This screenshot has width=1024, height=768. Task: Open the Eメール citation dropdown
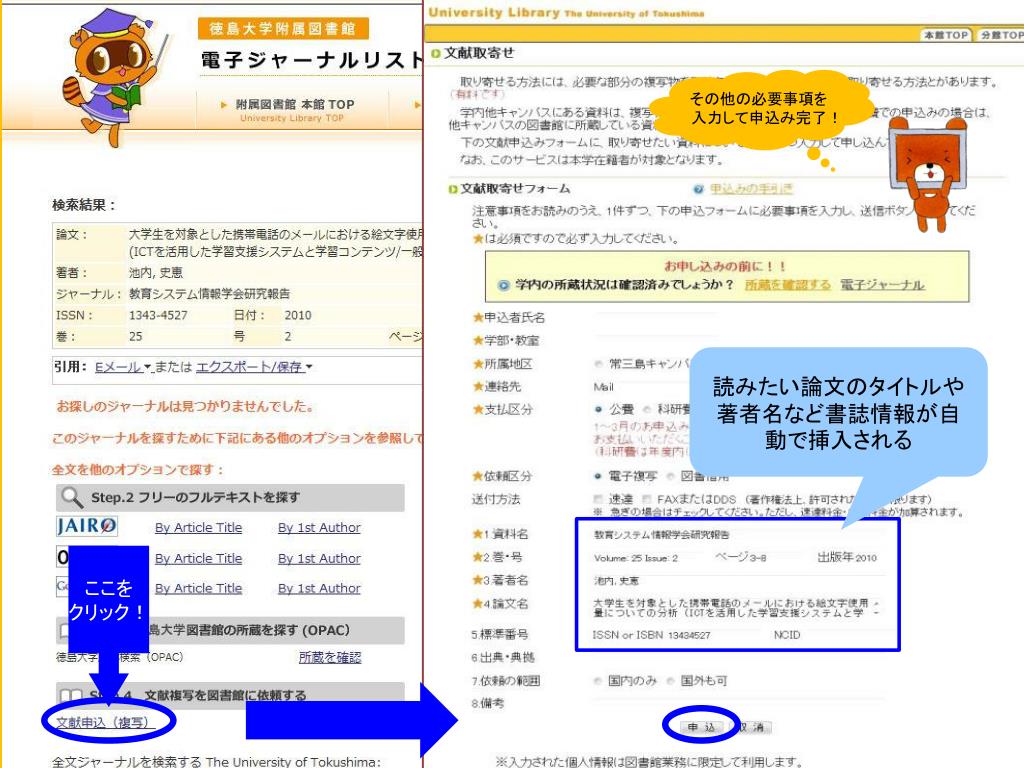pyautogui.click(x=123, y=367)
